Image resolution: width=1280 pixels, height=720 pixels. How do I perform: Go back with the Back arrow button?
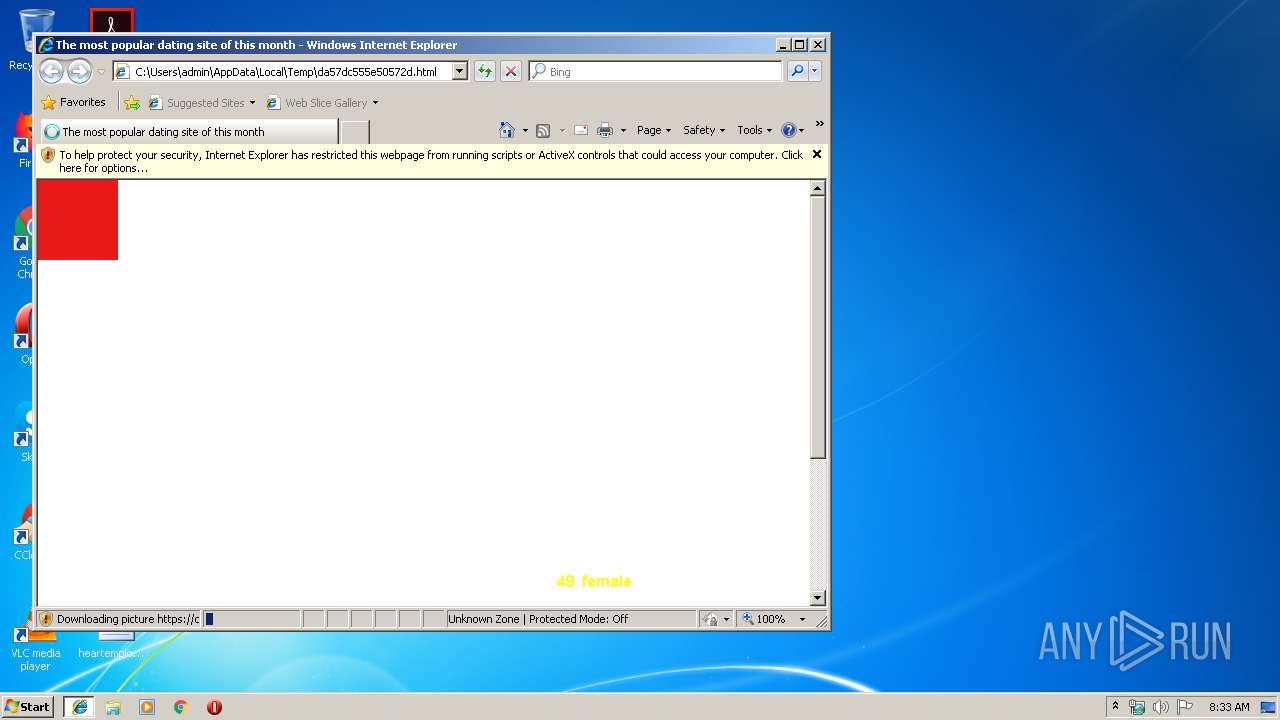pos(51,71)
